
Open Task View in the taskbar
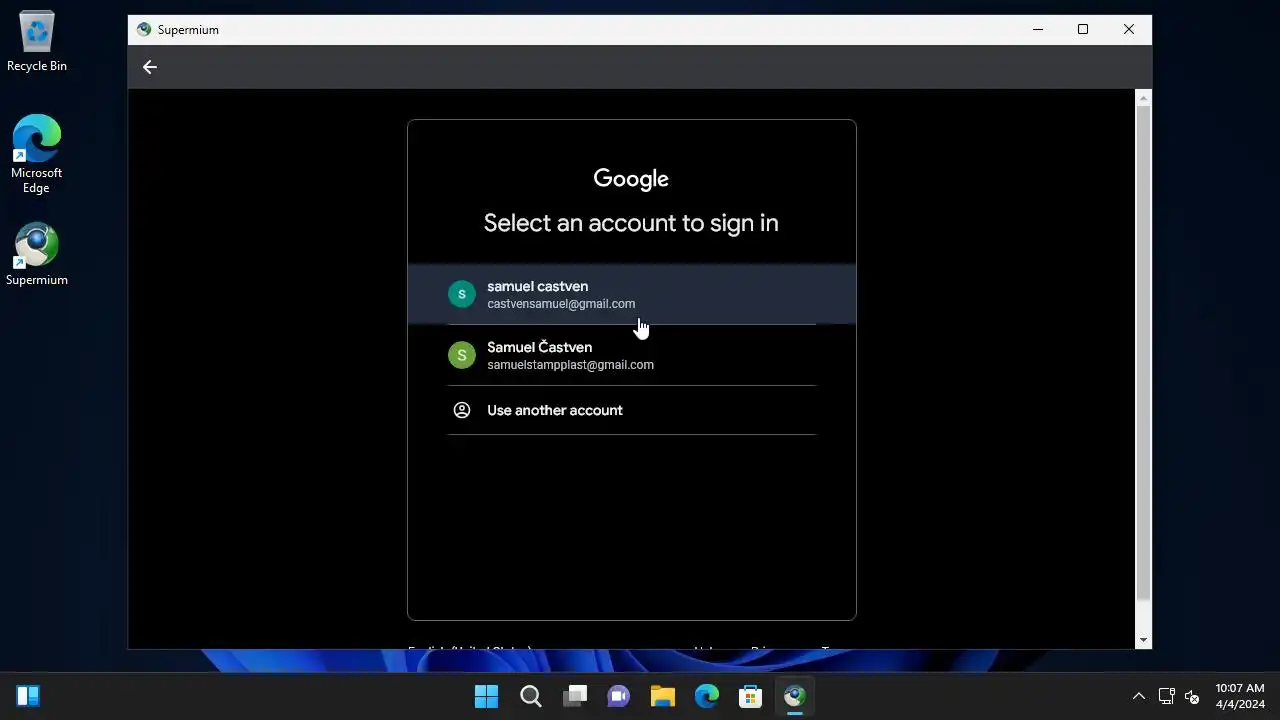[x=575, y=696]
